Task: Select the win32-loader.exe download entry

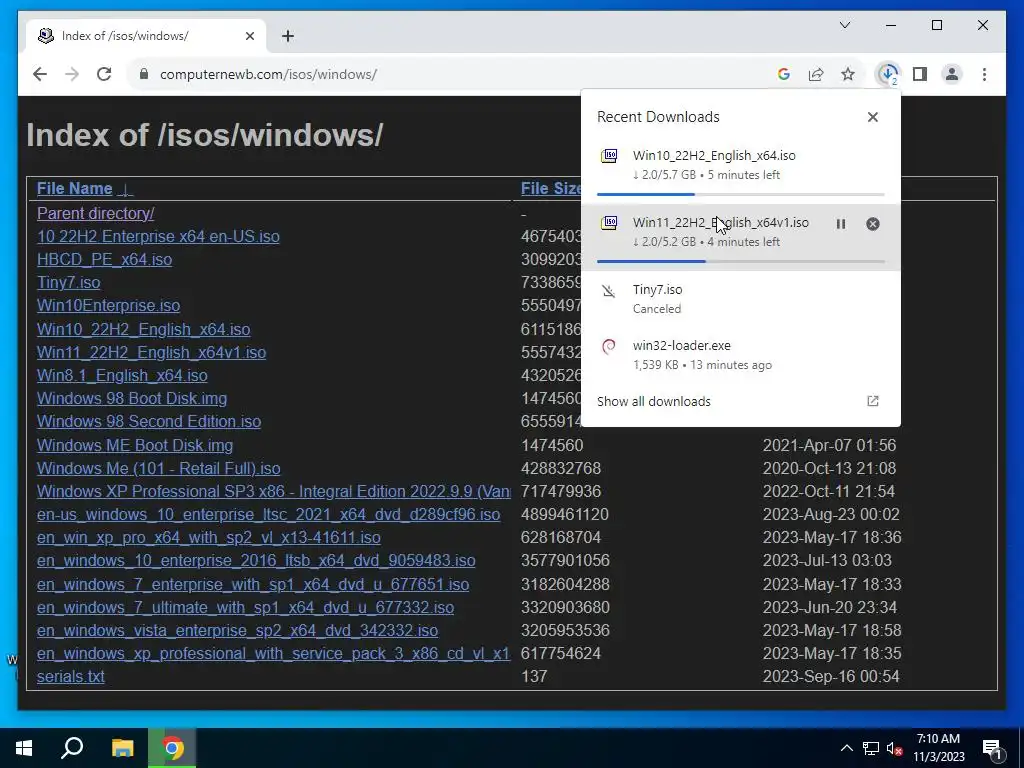Action: pos(741,355)
